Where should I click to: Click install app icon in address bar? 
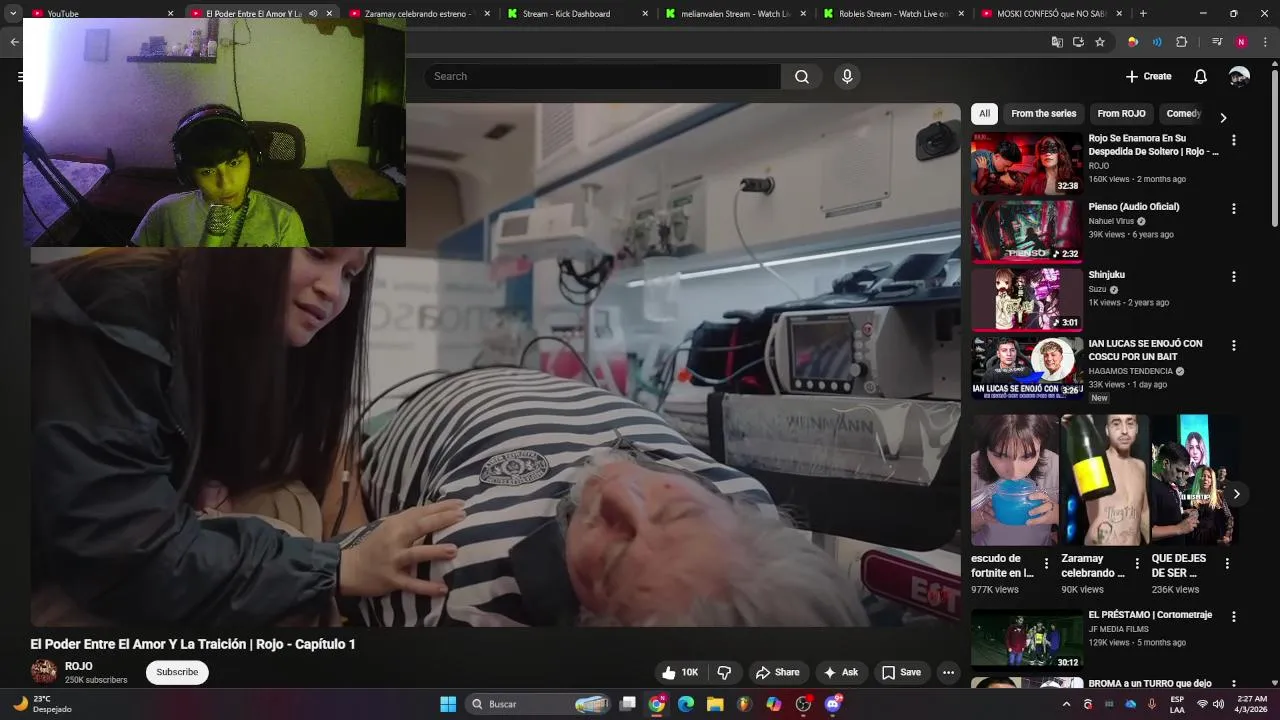(x=1078, y=42)
